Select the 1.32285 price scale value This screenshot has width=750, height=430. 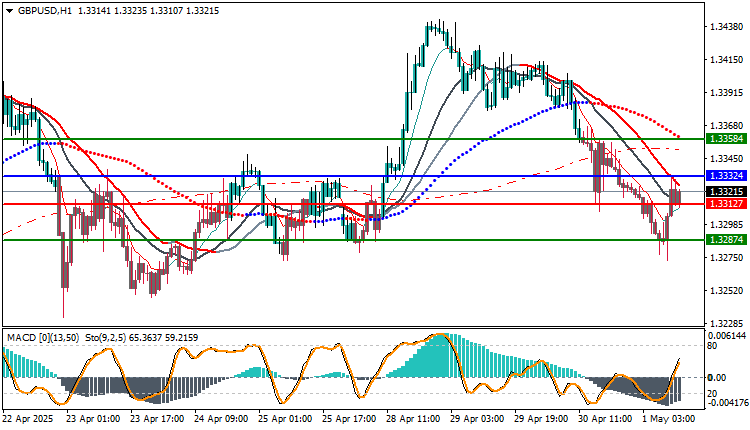click(727, 324)
